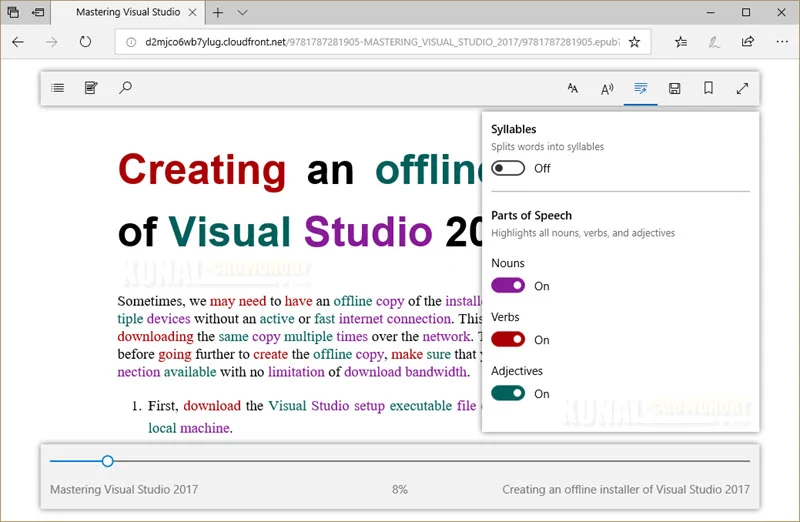Share this page icon
This screenshot has width=800, height=522.
(x=748, y=41)
